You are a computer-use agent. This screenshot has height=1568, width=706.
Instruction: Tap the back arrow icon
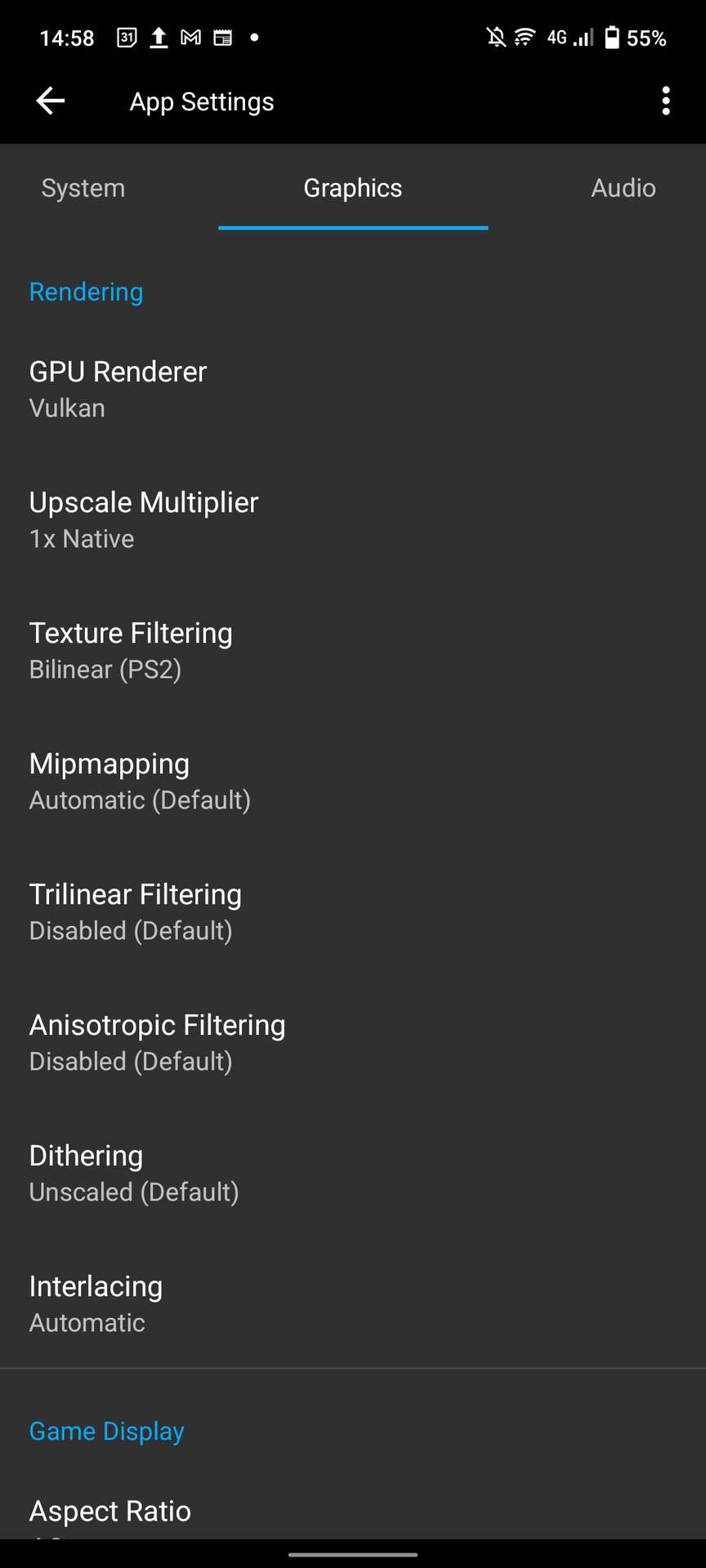tap(51, 101)
